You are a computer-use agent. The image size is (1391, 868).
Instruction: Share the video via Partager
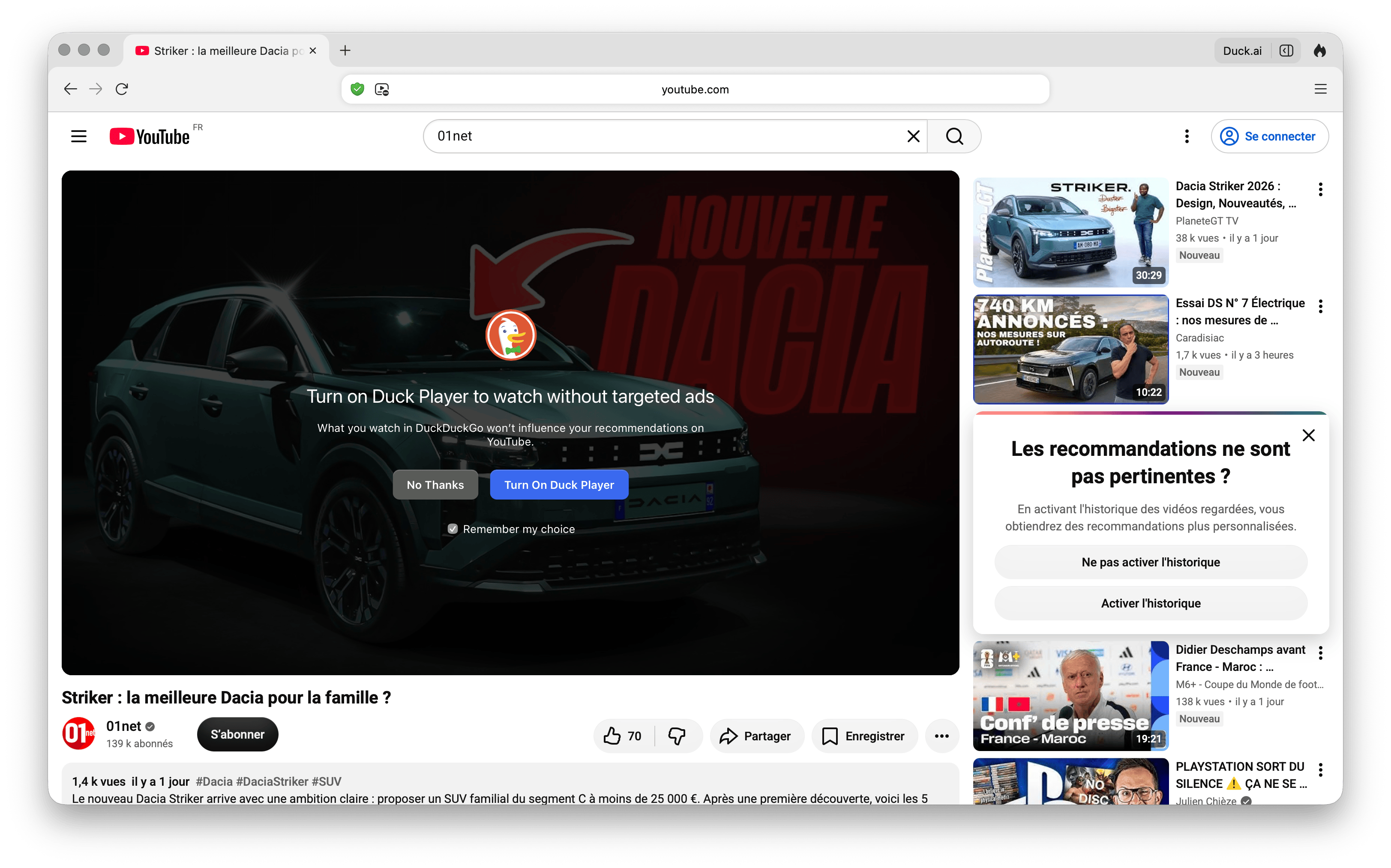[x=757, y=736]
